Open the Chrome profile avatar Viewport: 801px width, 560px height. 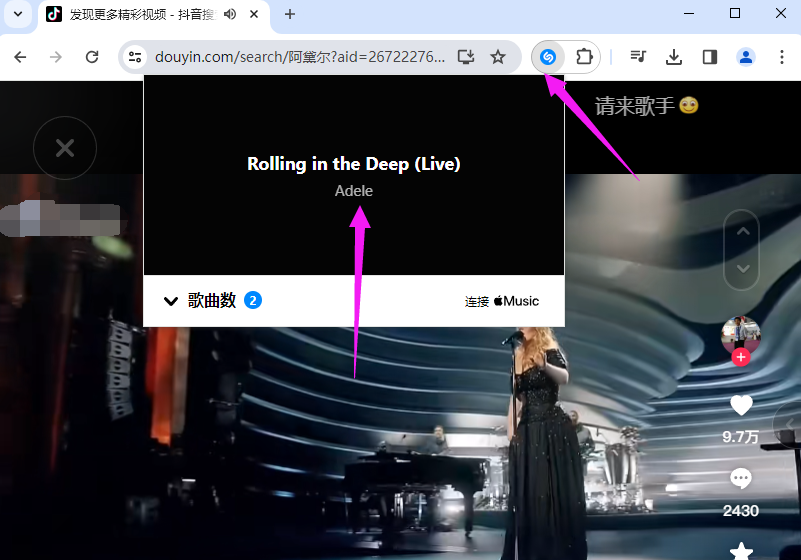point(745,57)
